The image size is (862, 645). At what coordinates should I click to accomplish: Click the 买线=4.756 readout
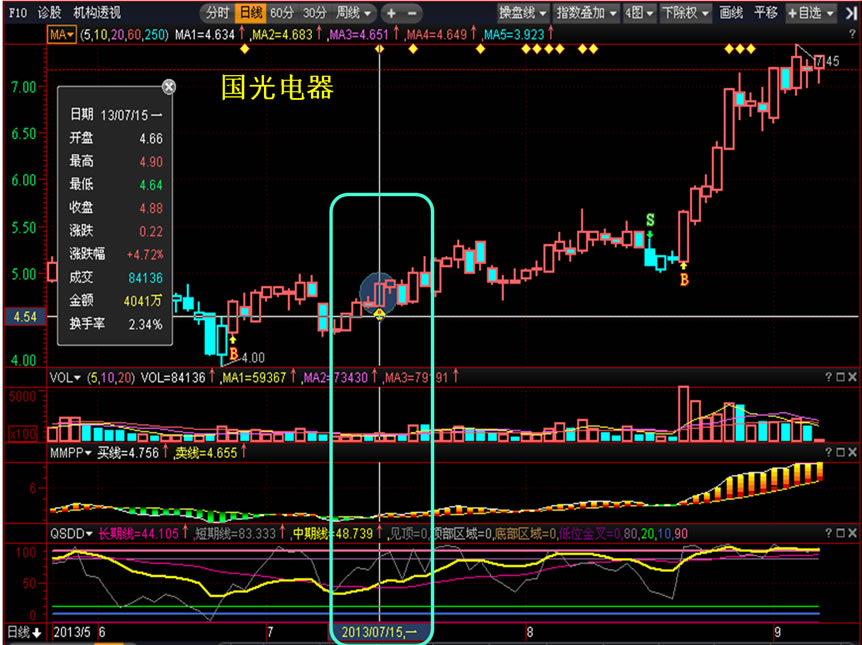pos(128,453)
